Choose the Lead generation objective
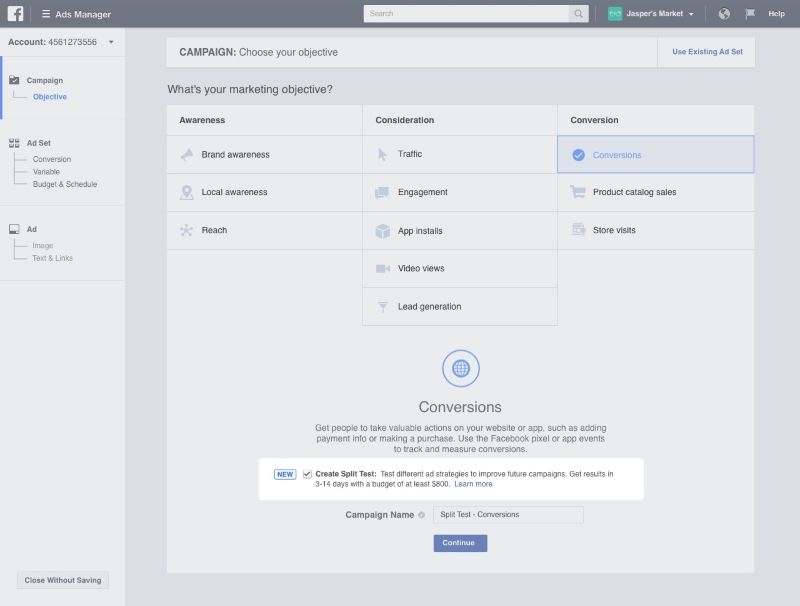The image size is (800, 606). [460, 307]
